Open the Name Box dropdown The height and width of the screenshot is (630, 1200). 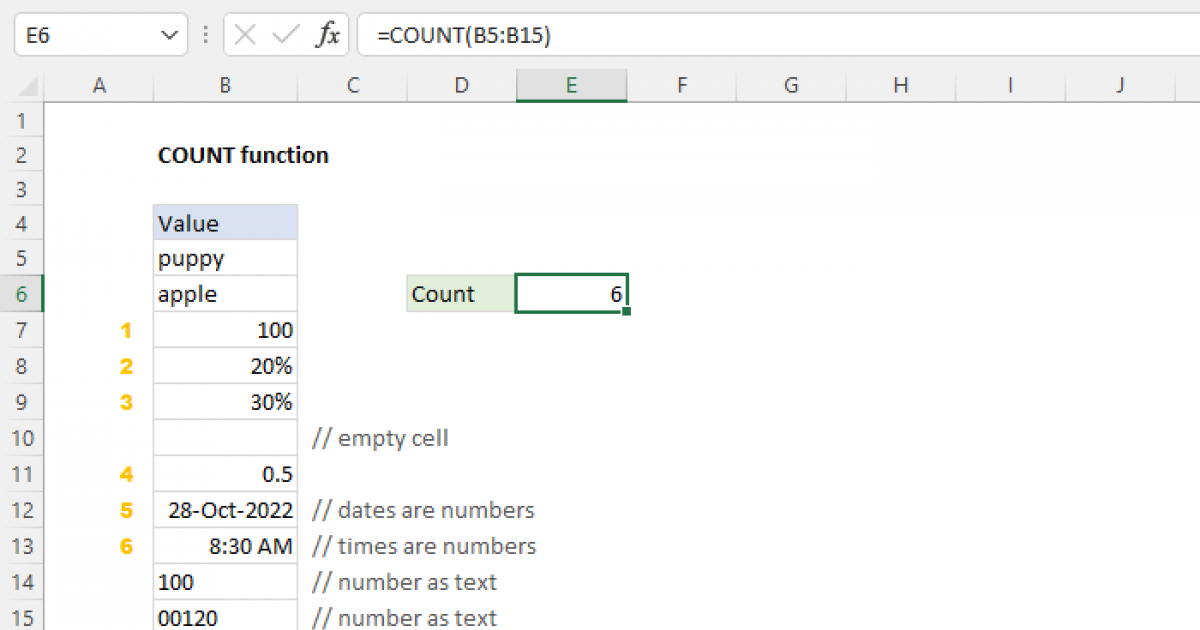pos(168,34)
